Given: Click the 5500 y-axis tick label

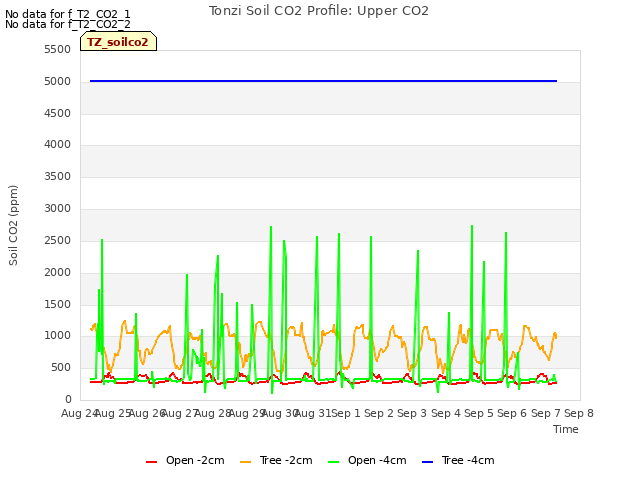Looking at the screenshot, I should click(x=58, y=49).
